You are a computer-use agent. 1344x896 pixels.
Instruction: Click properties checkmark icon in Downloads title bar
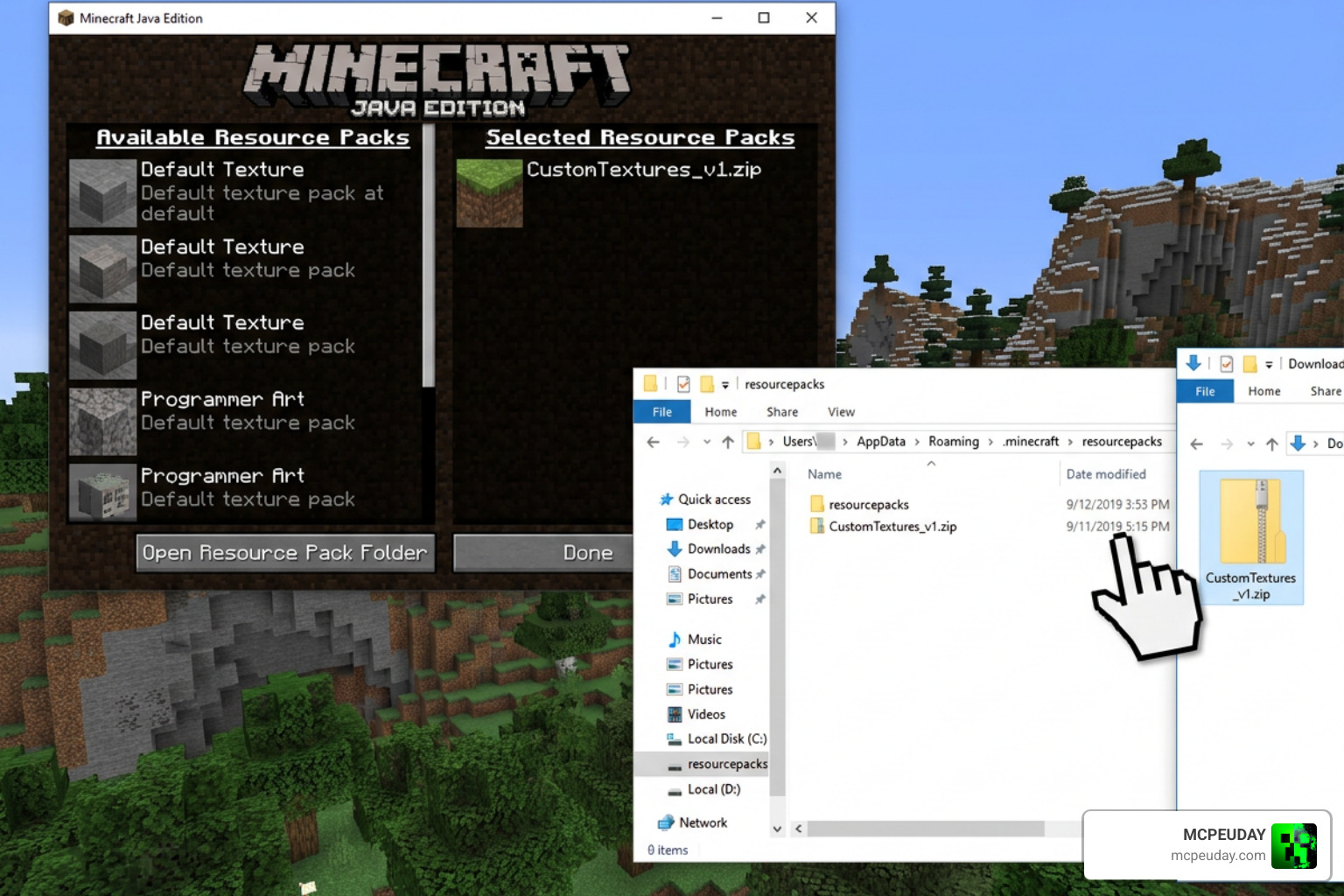coord(1226,364)
